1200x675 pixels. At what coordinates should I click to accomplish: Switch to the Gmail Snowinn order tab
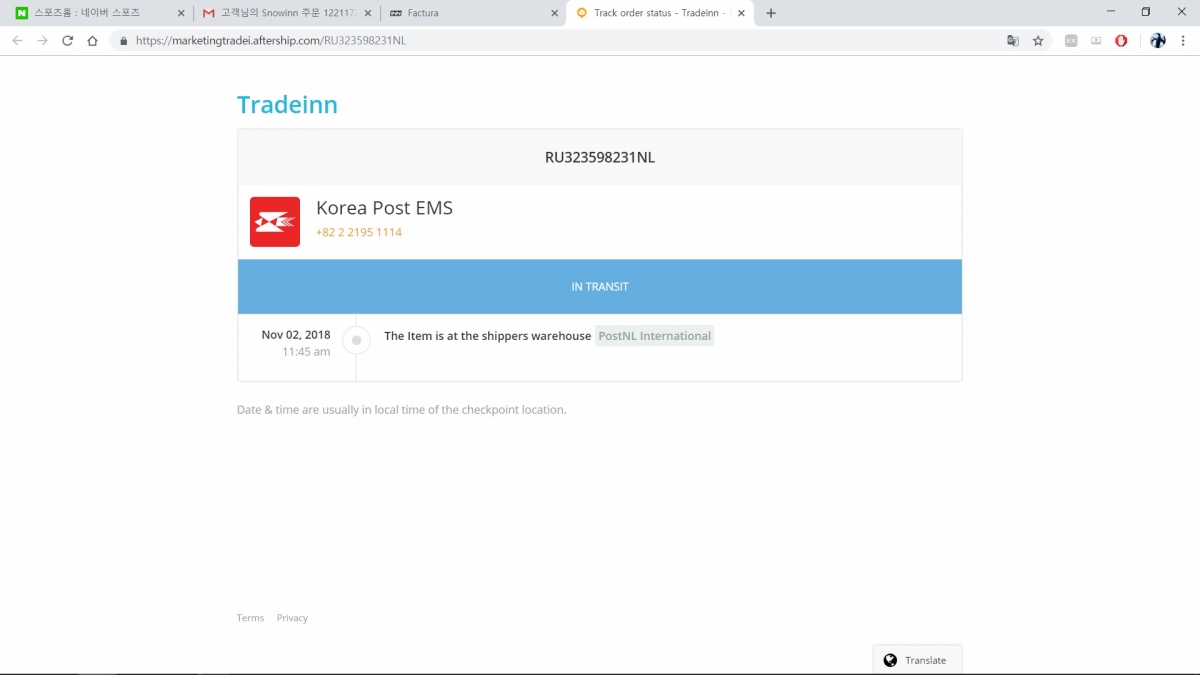click(x=283, y=13)
